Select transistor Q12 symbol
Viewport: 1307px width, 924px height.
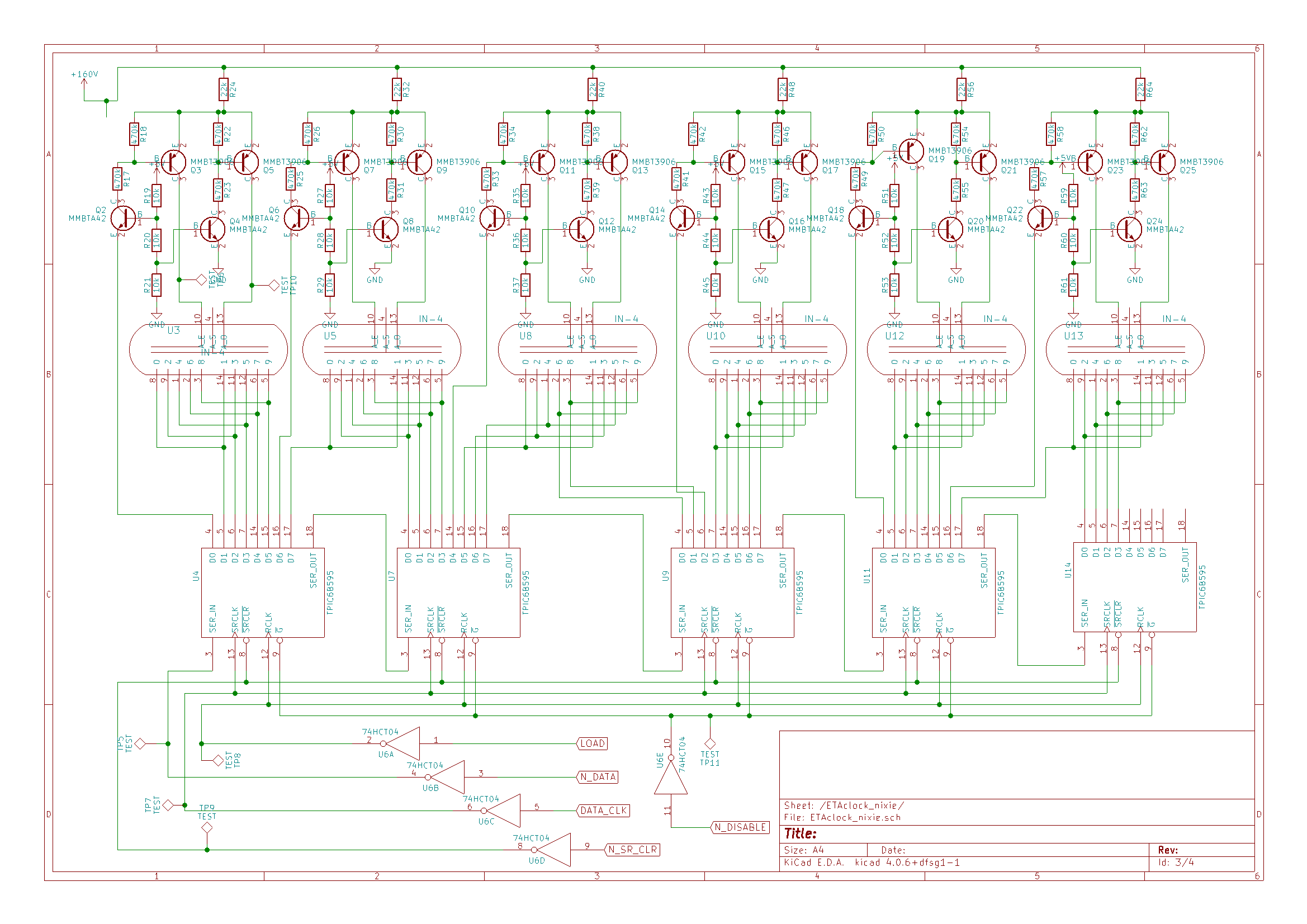[x=582, y=229]
